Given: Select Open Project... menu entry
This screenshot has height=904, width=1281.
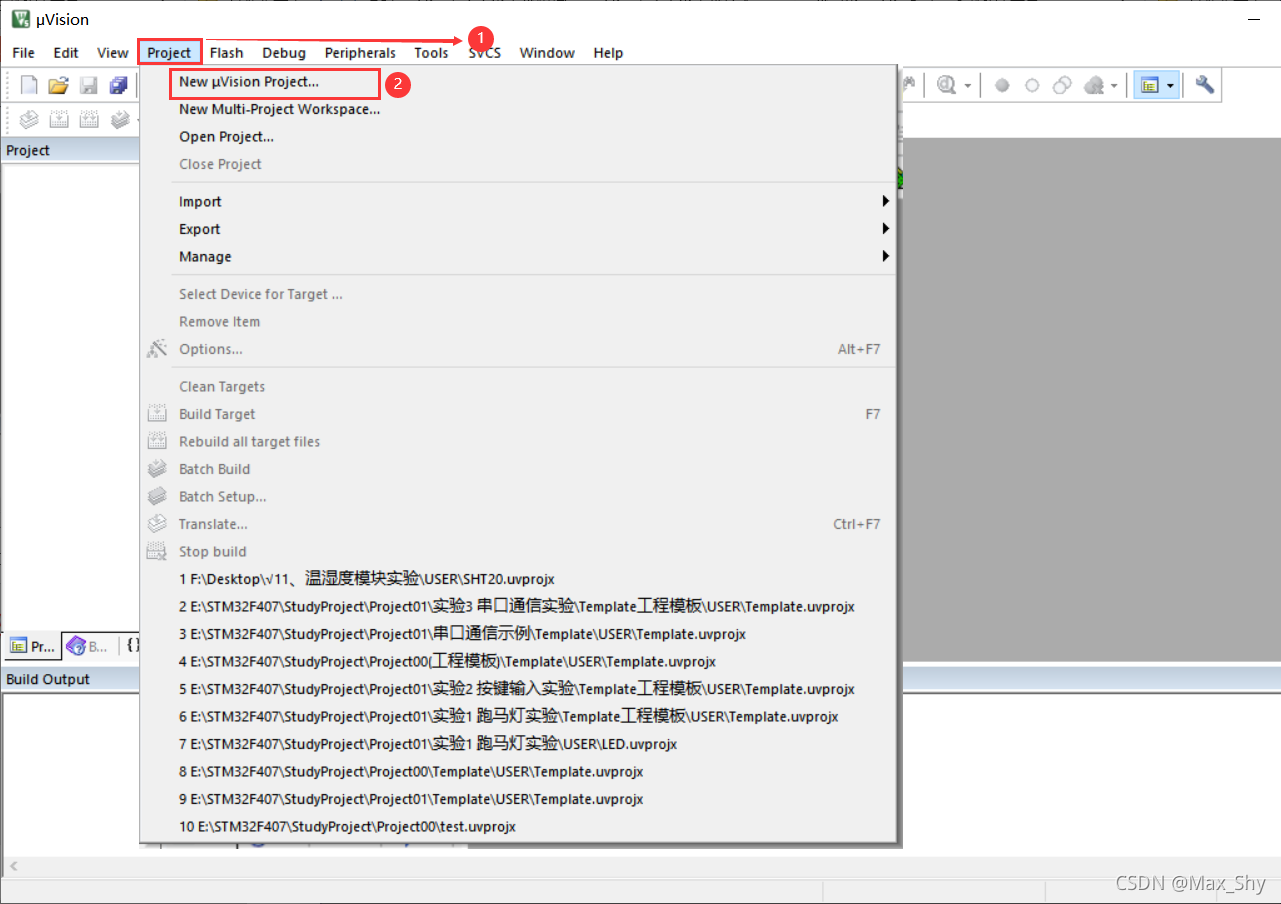Looking at the screenshot, I should (518, 137).
